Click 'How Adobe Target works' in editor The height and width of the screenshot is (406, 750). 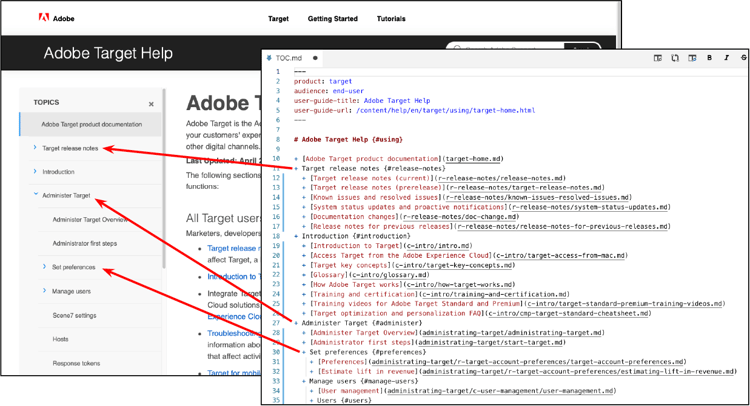(x=356, y=285)
